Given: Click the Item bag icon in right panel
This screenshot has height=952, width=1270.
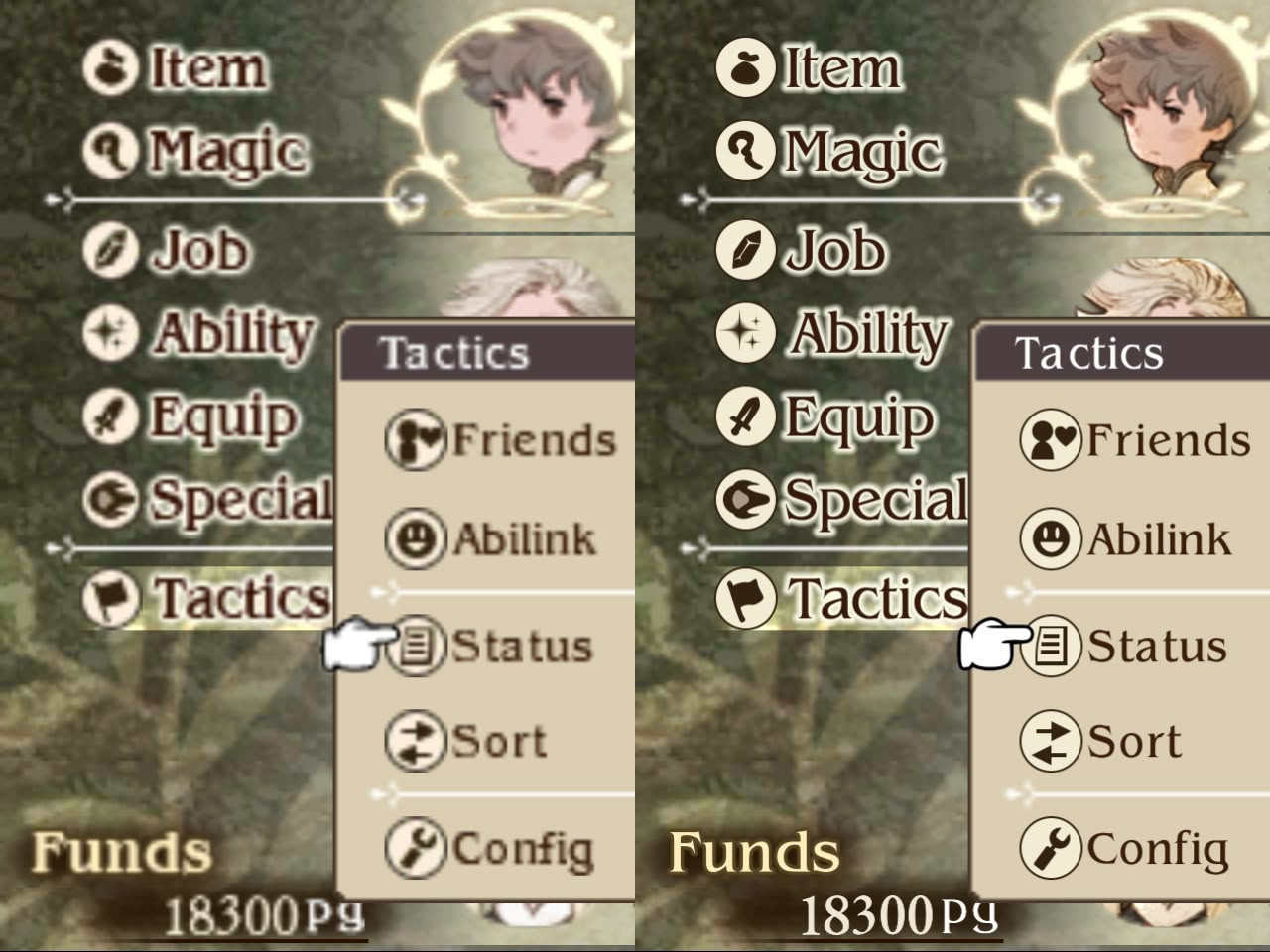Looking at the screenshot, I should click(x=744, y=68).
